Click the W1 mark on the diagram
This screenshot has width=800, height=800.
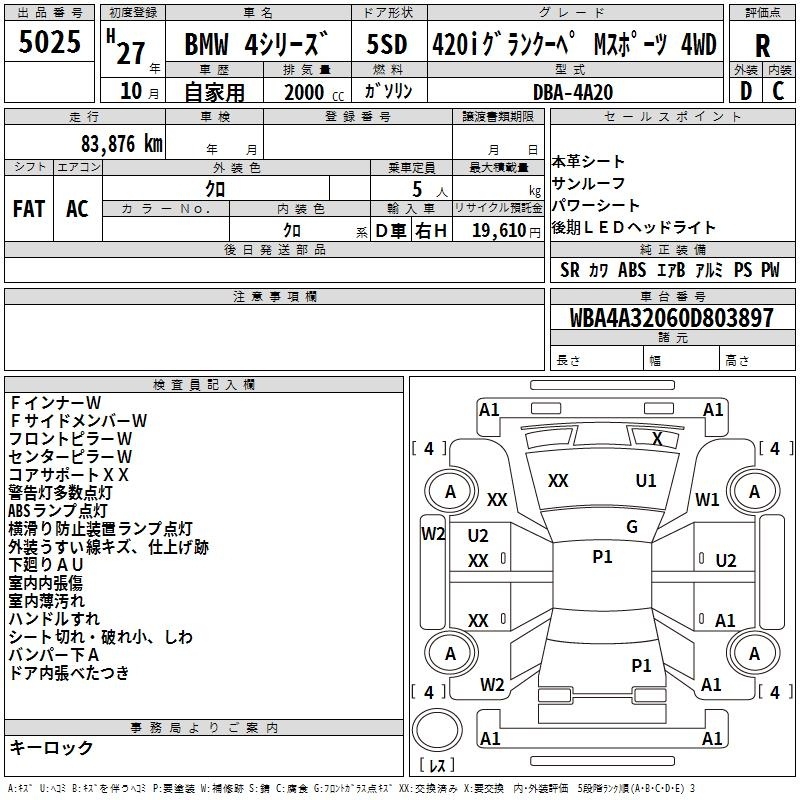pyautogui.click(x=708, y=499)
